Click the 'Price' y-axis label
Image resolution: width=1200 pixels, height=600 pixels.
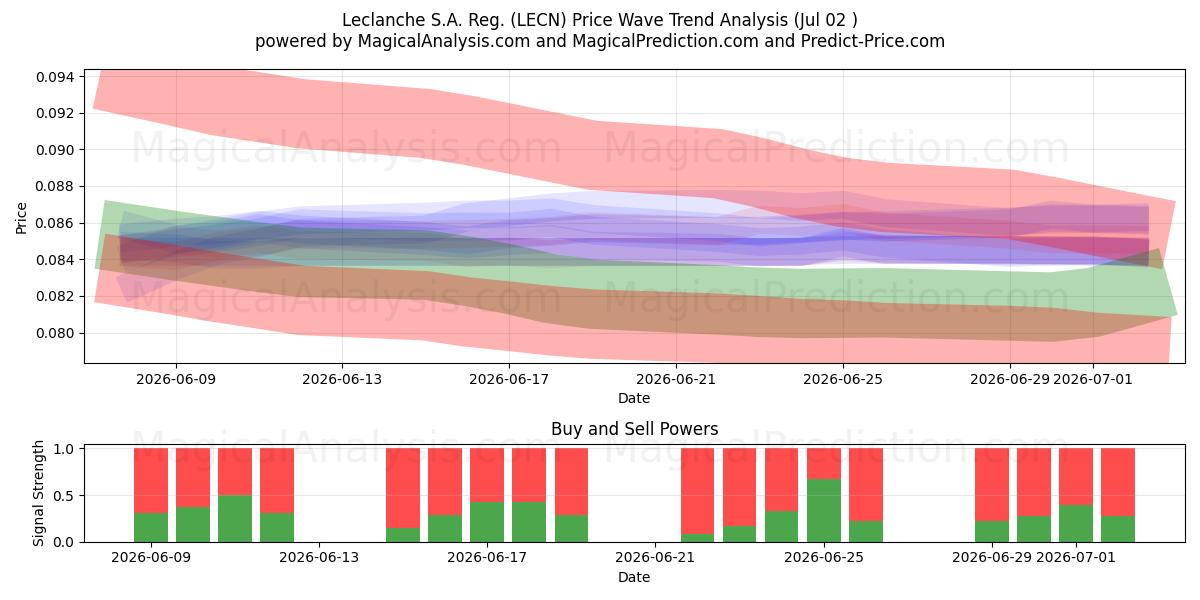click(21, 217)
